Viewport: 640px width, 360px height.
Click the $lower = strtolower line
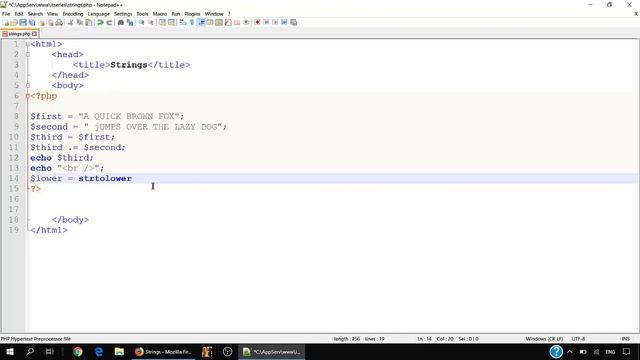pyautogui.click(x=81, y=178)
